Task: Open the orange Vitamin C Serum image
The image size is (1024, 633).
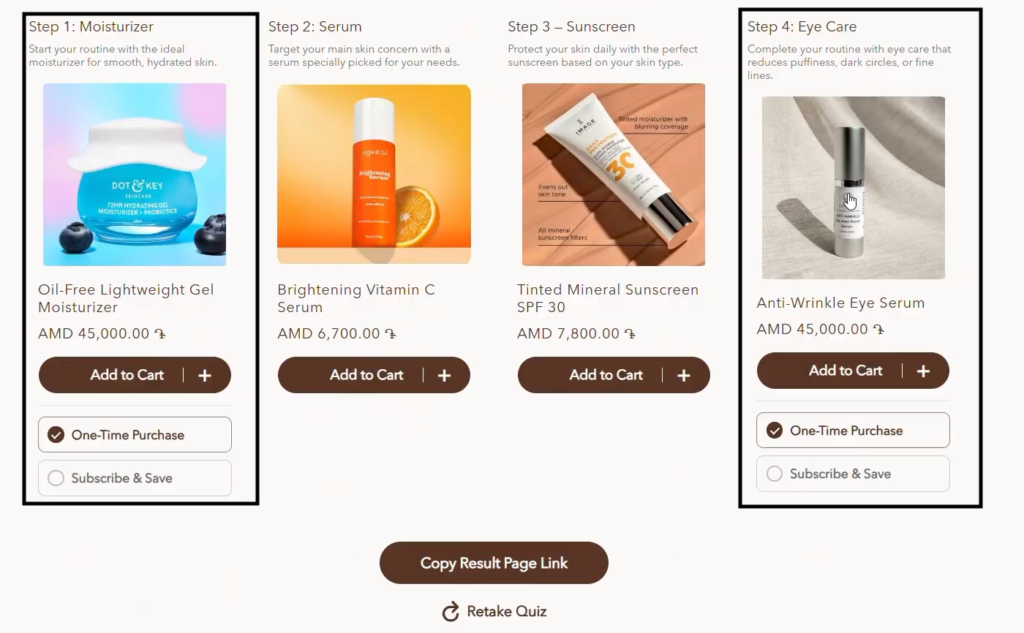Action: tap(374, 174)
